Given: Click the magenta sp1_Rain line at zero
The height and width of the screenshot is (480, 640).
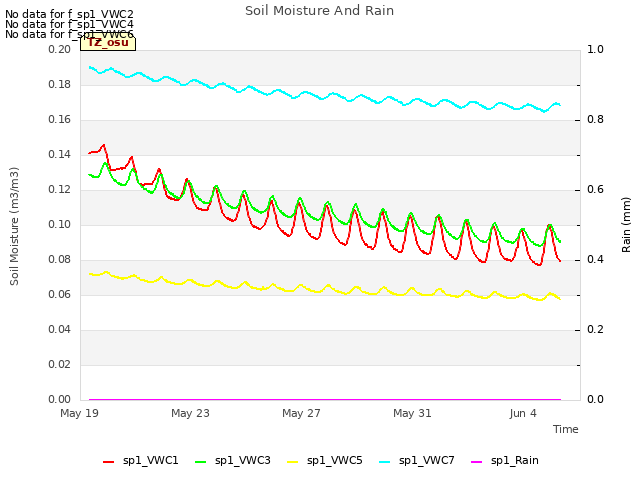Looking at the screenshot, I should pyautogui.click(x=324, y=399).
